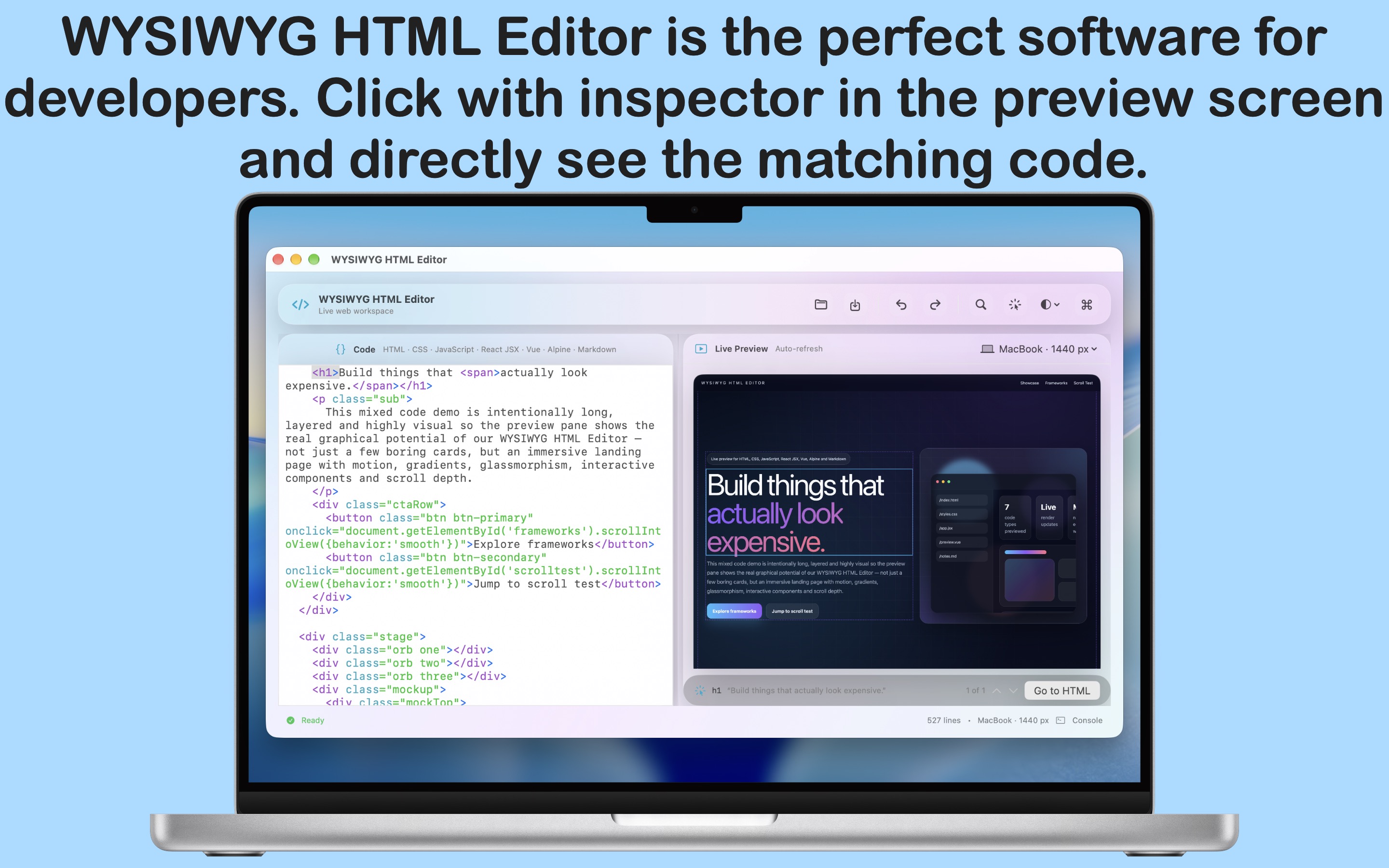Click /styles.css in preview mockup
Viewport: 1389px width, 868px height.
tap(961, 515)
